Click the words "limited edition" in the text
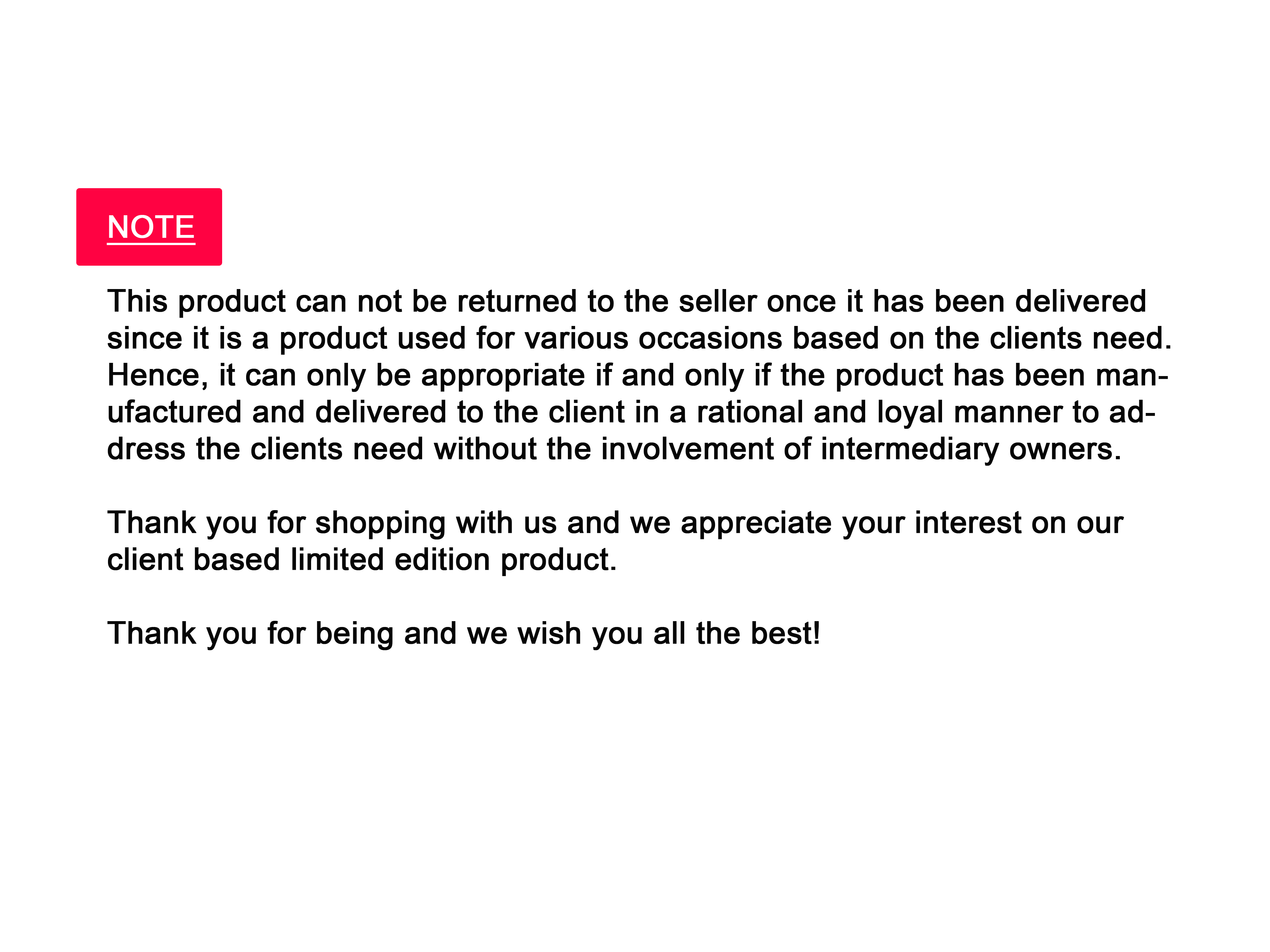The image size is (1270, 952). (390, 560)
